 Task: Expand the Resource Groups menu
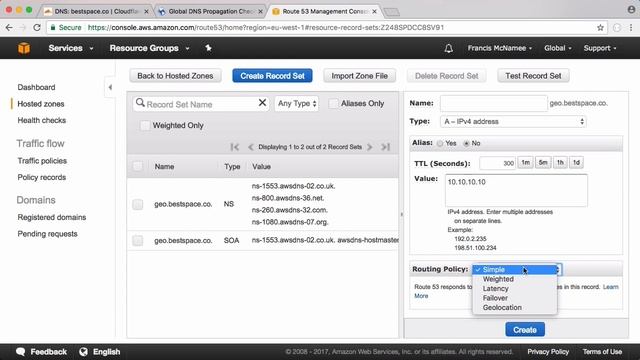[x=149, y=48]
